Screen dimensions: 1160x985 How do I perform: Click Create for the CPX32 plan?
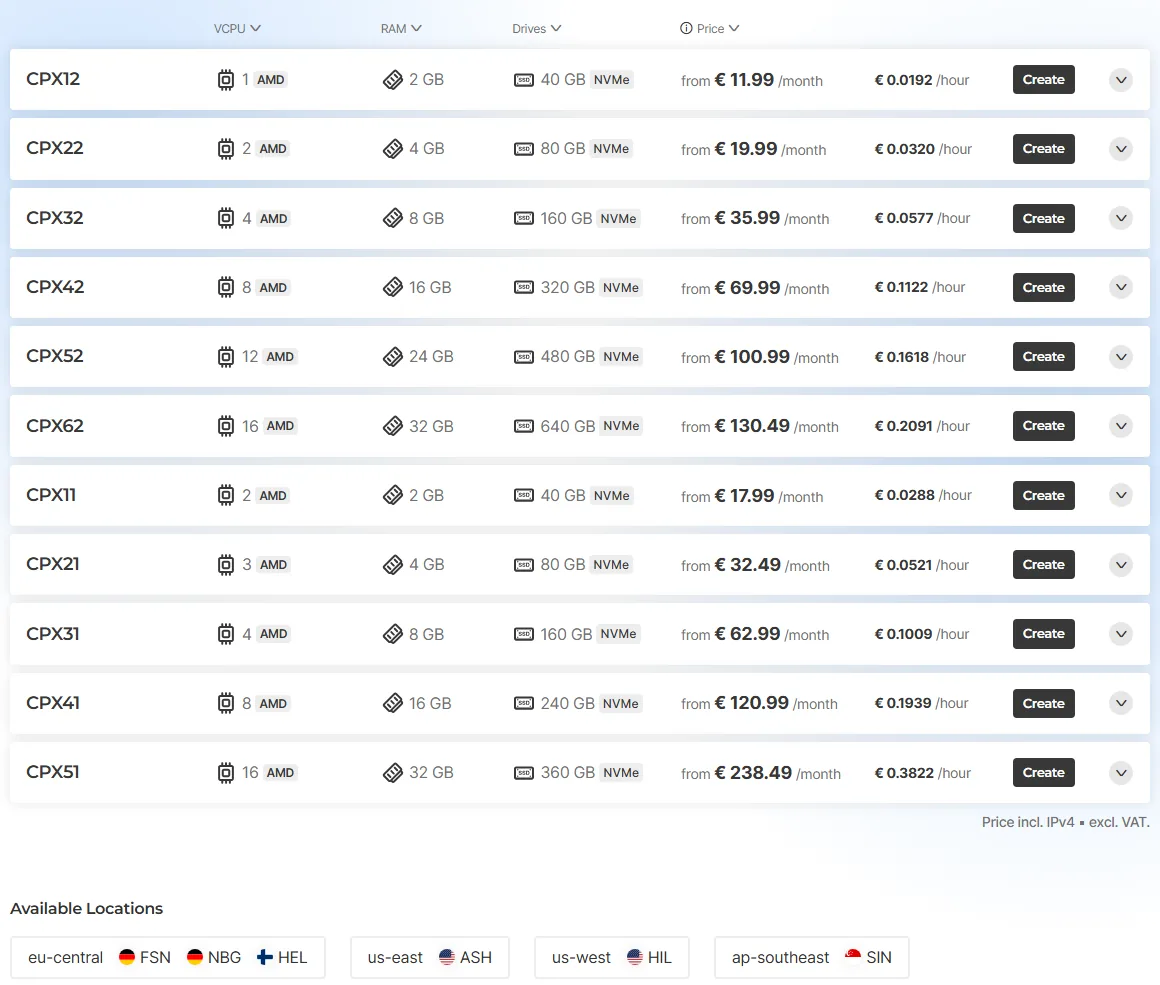[1043, 218]
